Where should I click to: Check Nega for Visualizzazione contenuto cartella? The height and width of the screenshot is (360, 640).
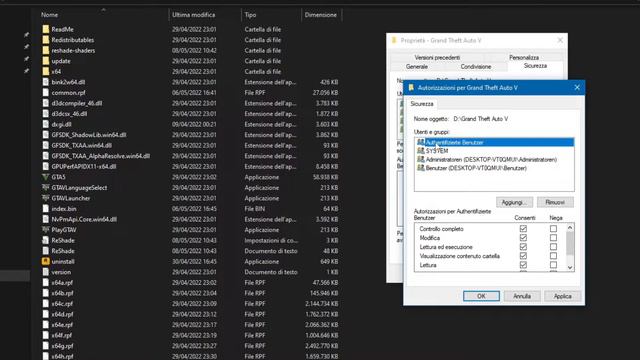[553, 256]
